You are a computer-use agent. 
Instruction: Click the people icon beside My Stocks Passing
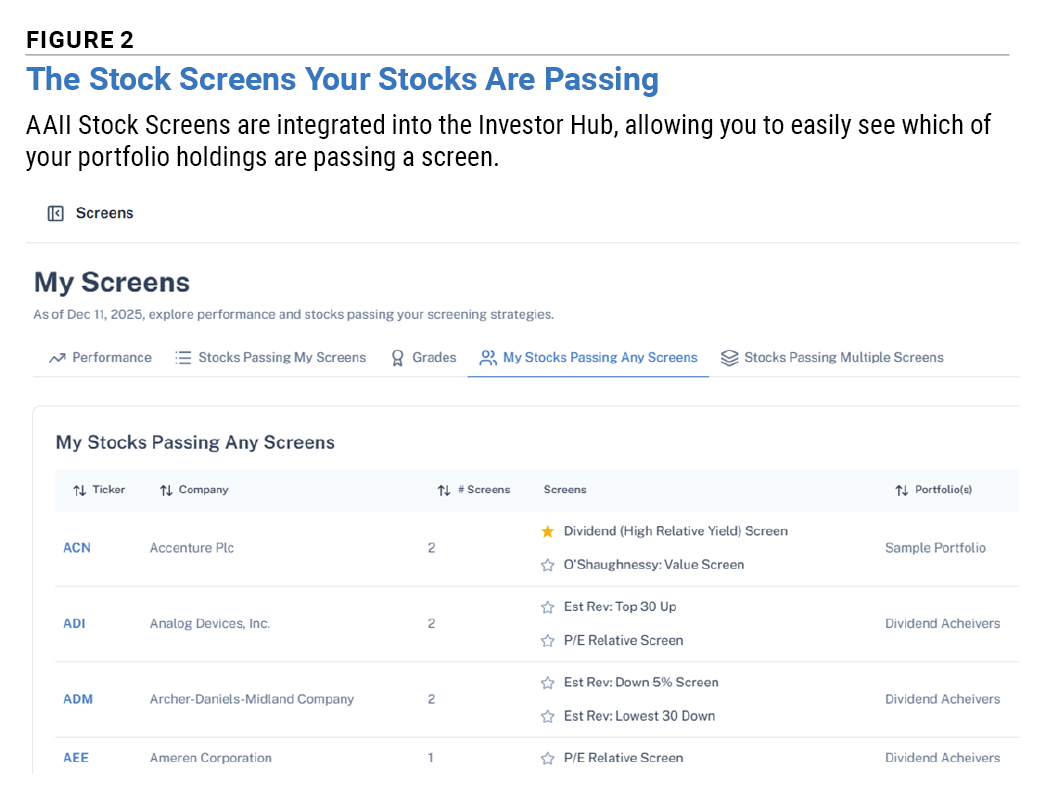coord(488,358)
